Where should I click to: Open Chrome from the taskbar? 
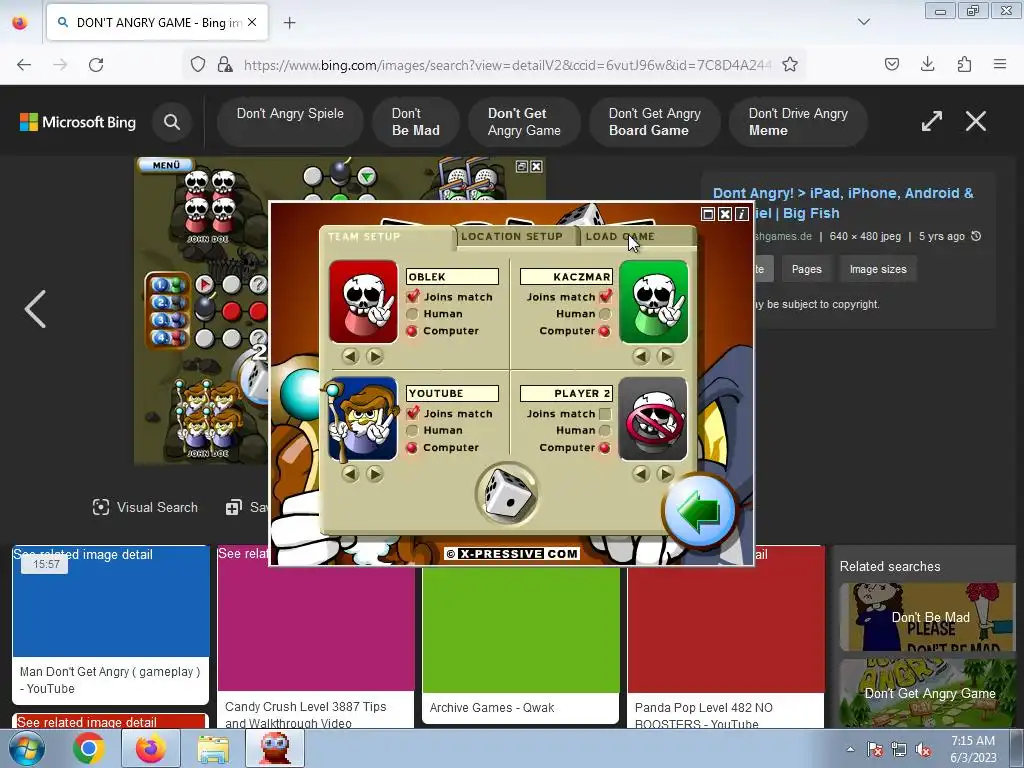point(88,748)
